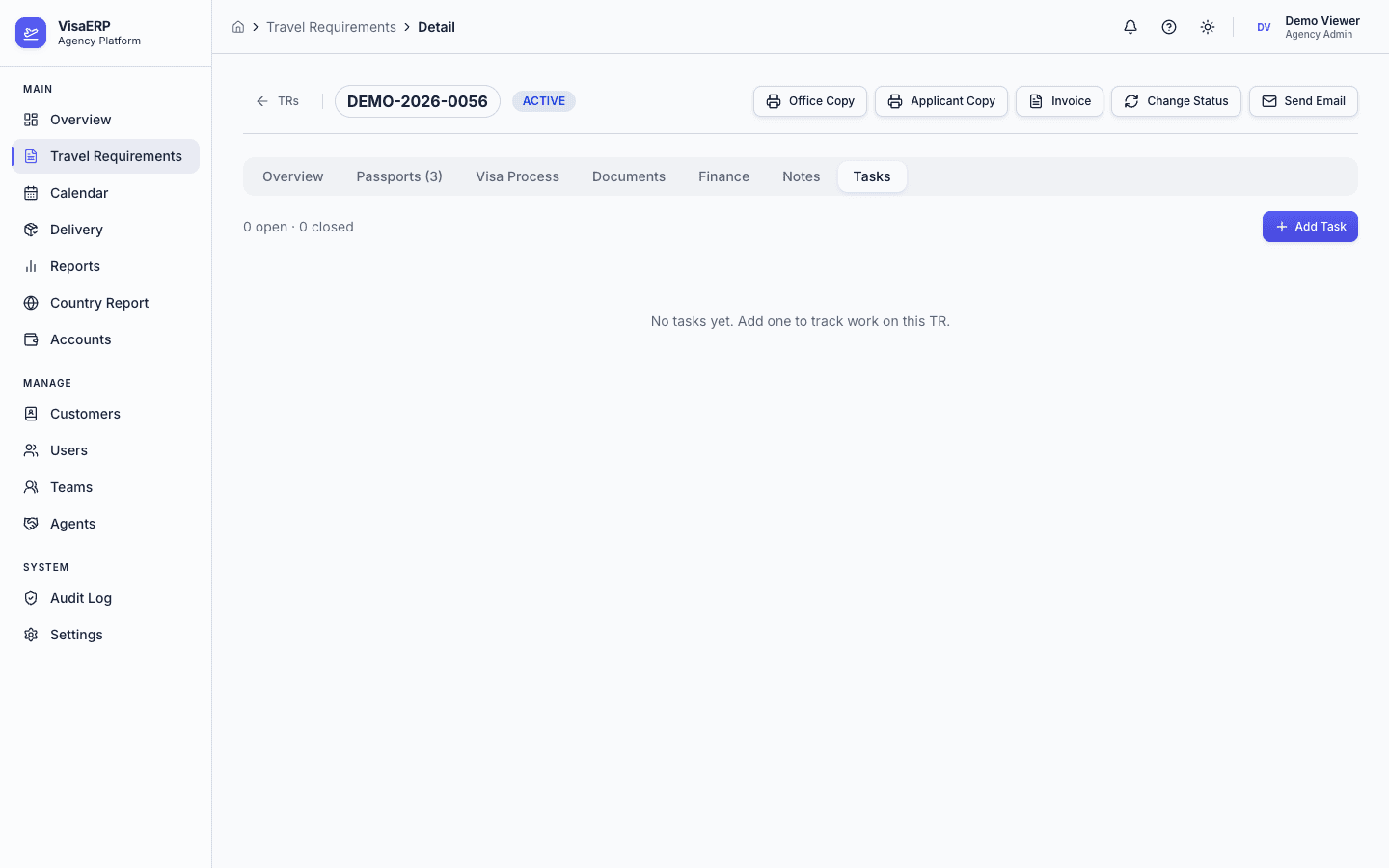This screenshot has height=868, width=1389.
Task: Click Travel Requirements breadcrumb link
Action: (x=331, y=27)
